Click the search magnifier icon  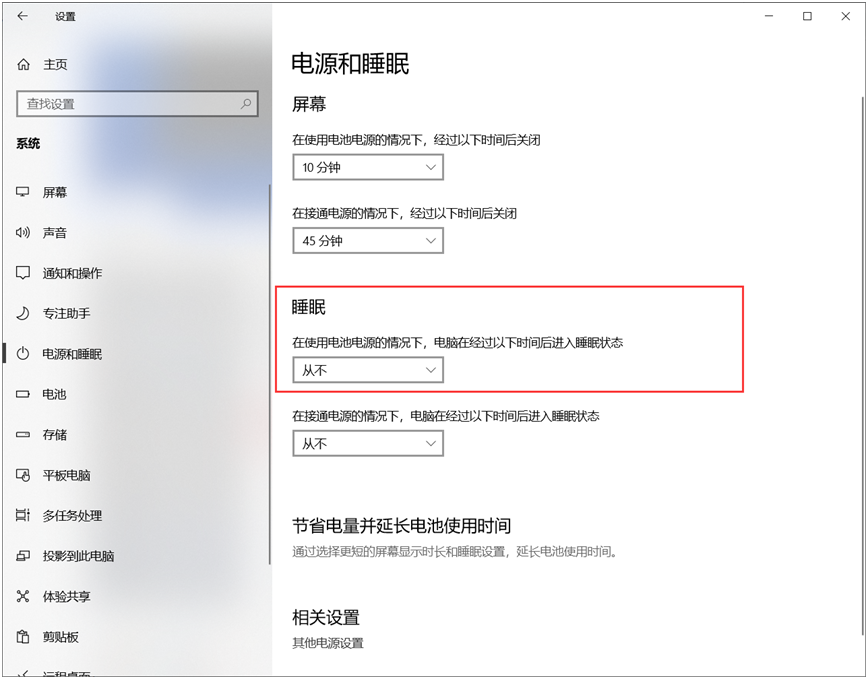point(246,103)
